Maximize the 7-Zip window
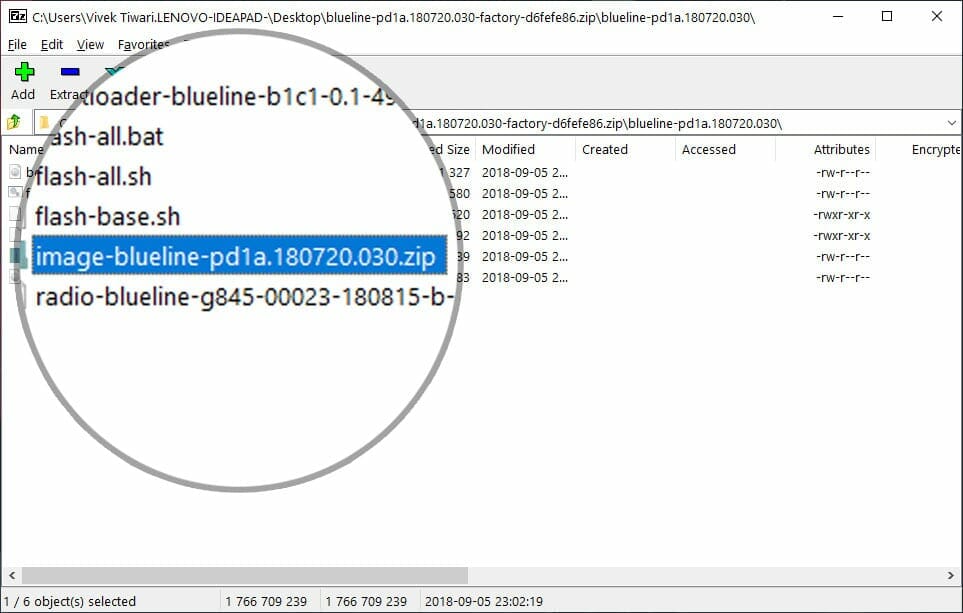The width and height of the screenshot is (963, 613). pos(886,17)
